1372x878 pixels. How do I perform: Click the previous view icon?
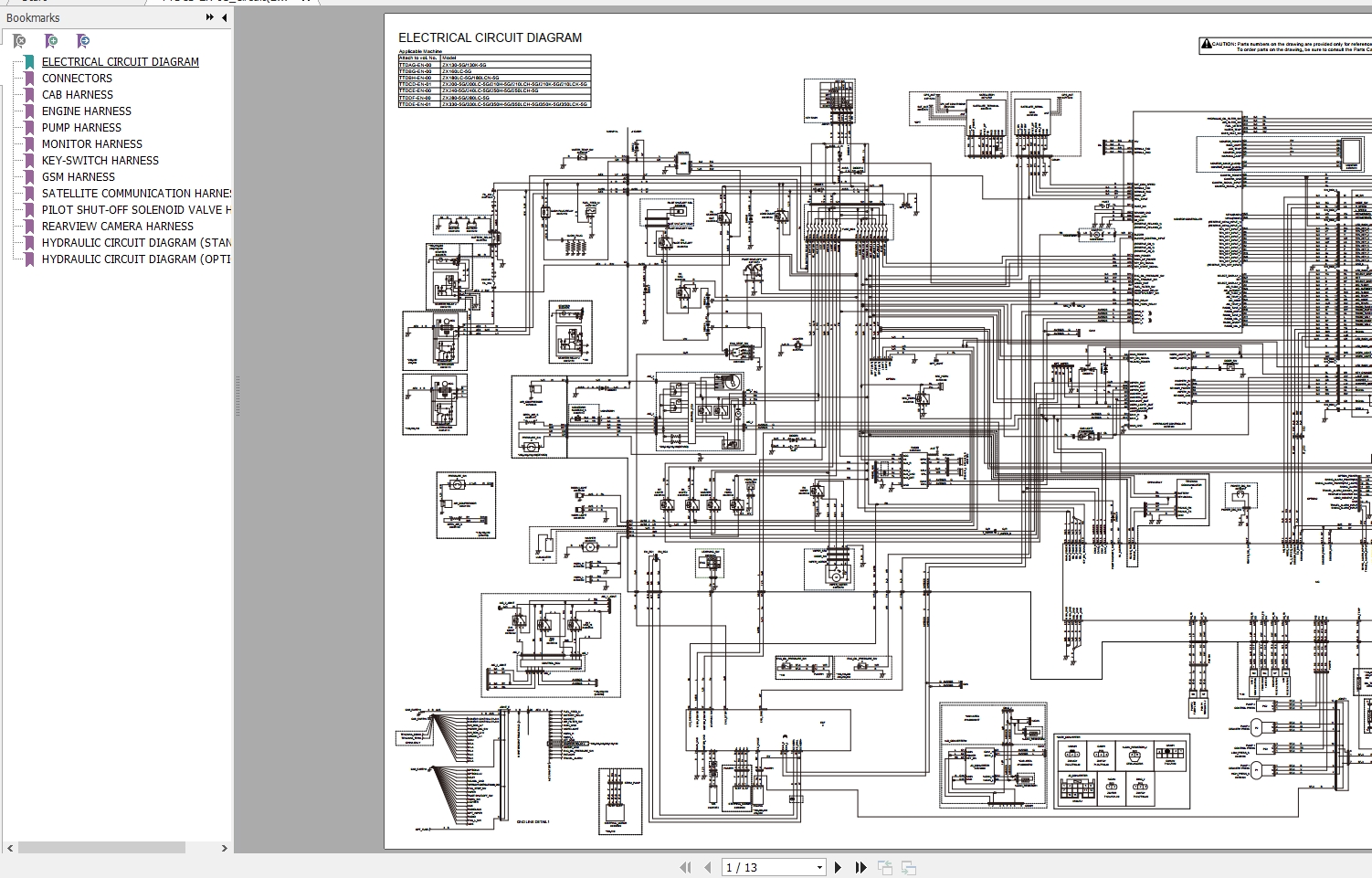tap(885, 867)
